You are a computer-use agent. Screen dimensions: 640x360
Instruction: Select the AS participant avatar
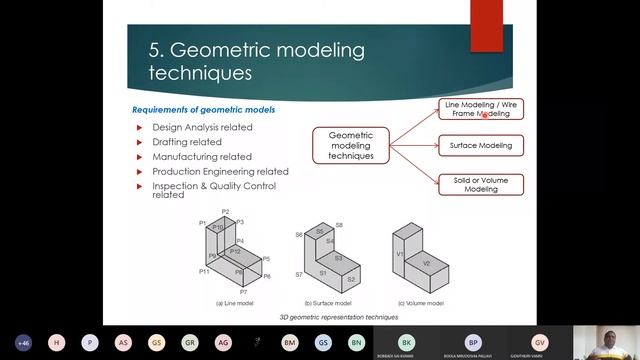coord(123,343)
